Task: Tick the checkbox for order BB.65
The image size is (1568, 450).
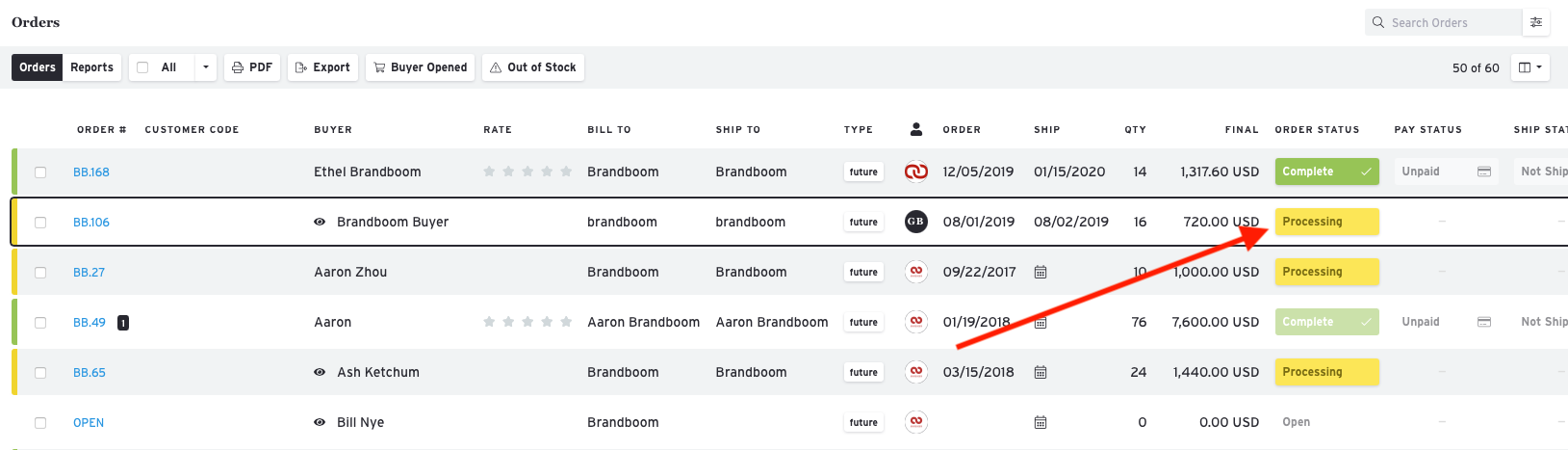Action: 40,373
